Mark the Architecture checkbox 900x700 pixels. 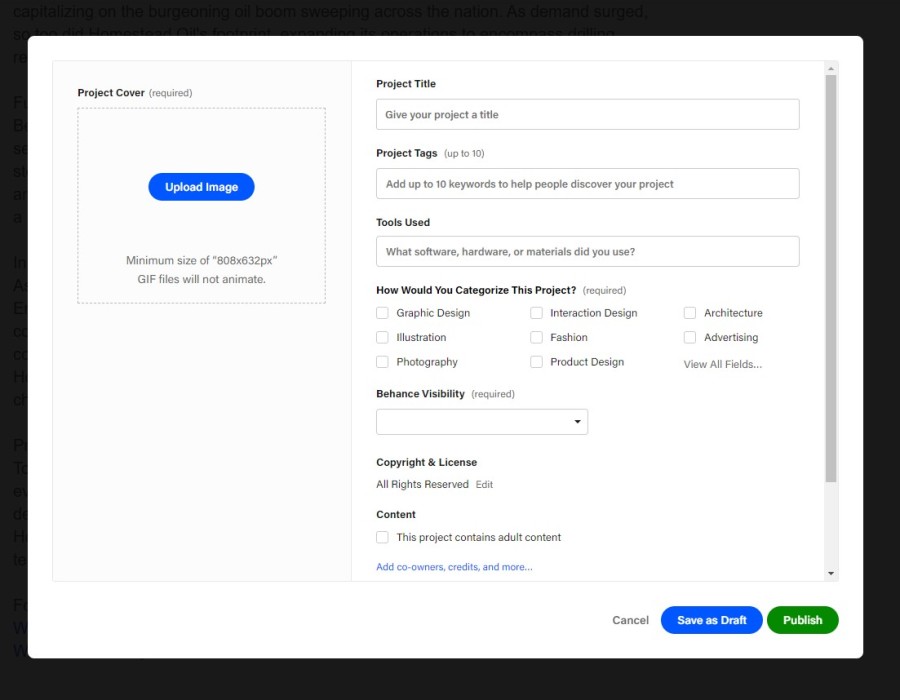tap(690, 313)
